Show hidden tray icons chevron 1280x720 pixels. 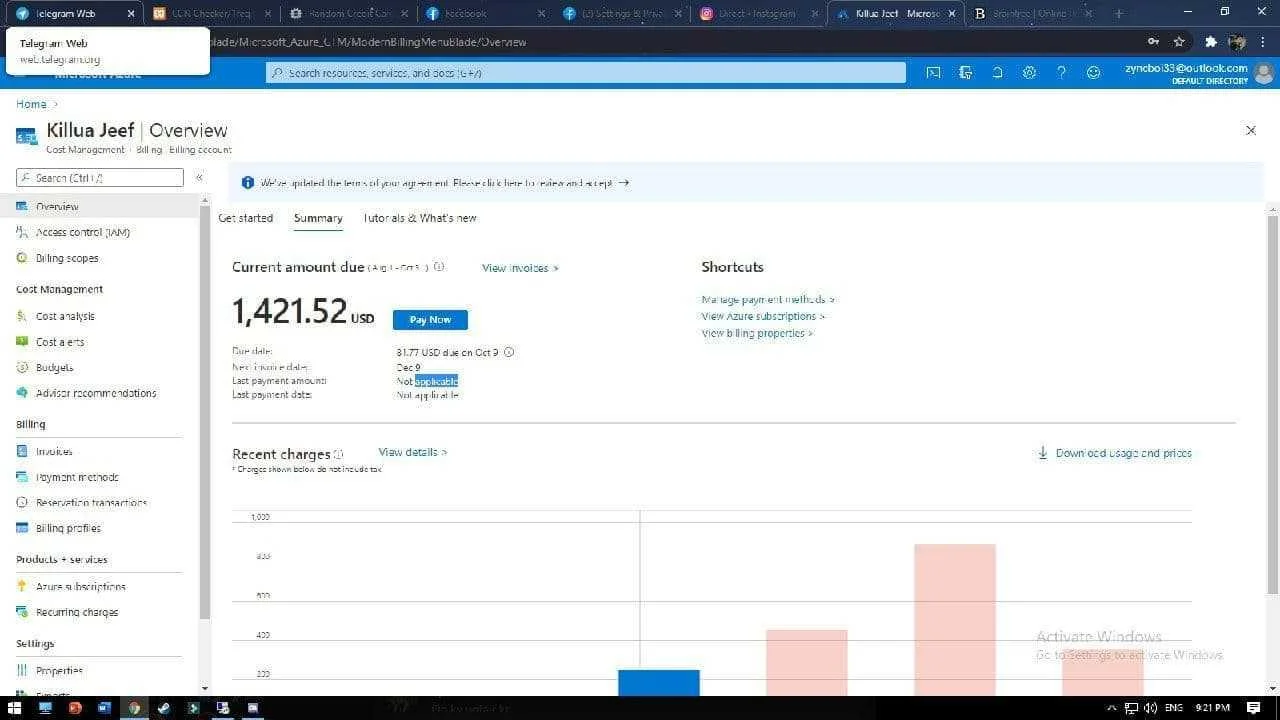tap(1112, 708)
